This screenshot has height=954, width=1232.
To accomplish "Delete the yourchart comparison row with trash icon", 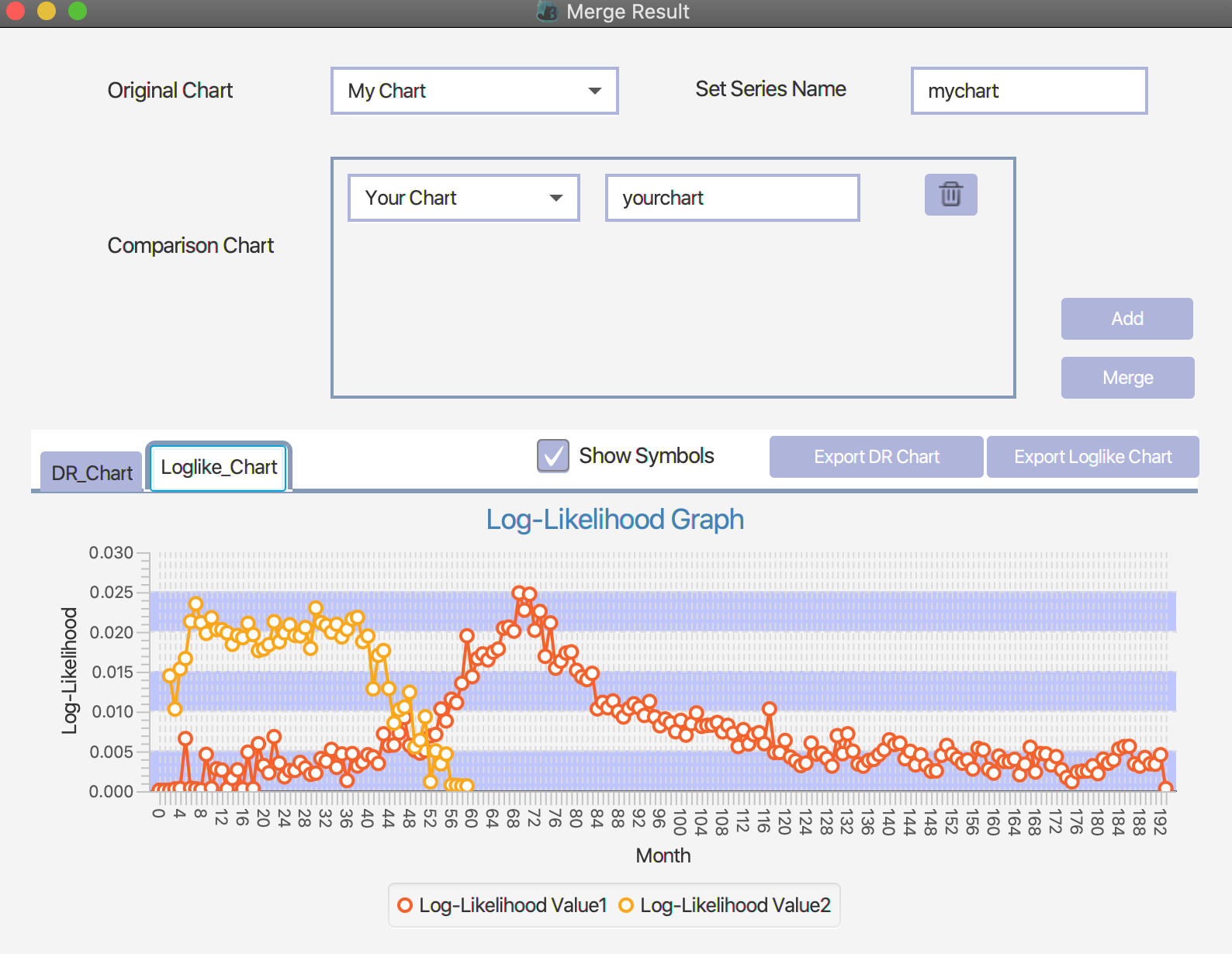I will (x=950, y=194).
